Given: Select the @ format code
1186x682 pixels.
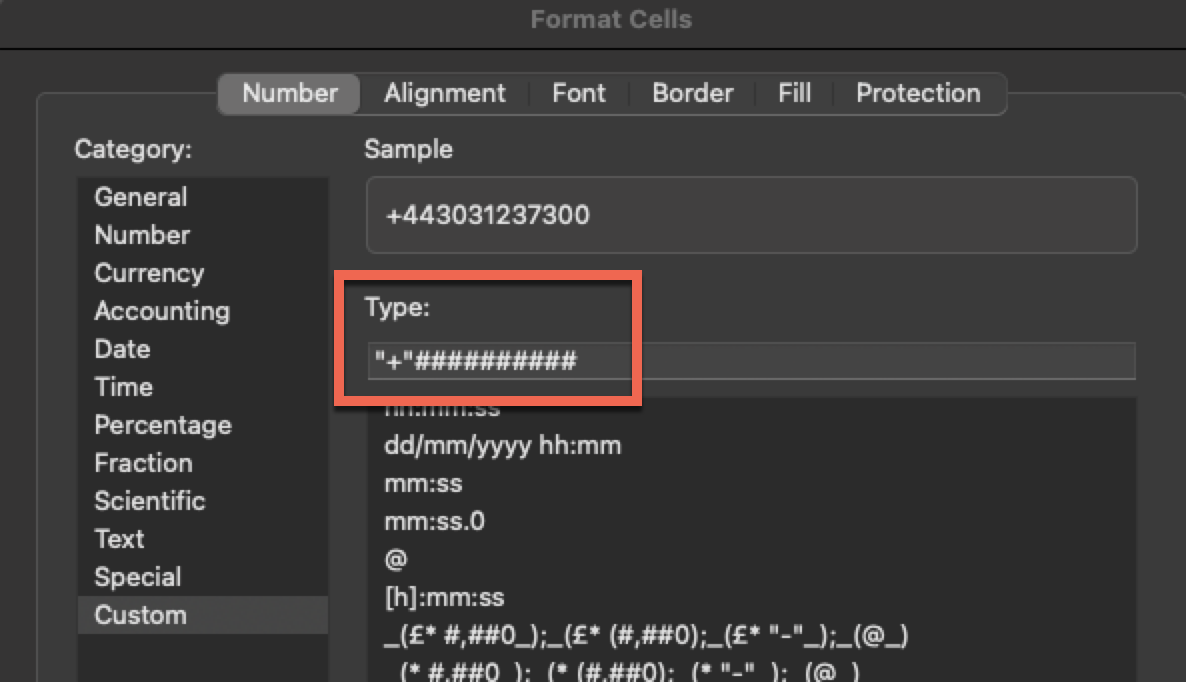Looking at the screenshot, I should point(396,560).
